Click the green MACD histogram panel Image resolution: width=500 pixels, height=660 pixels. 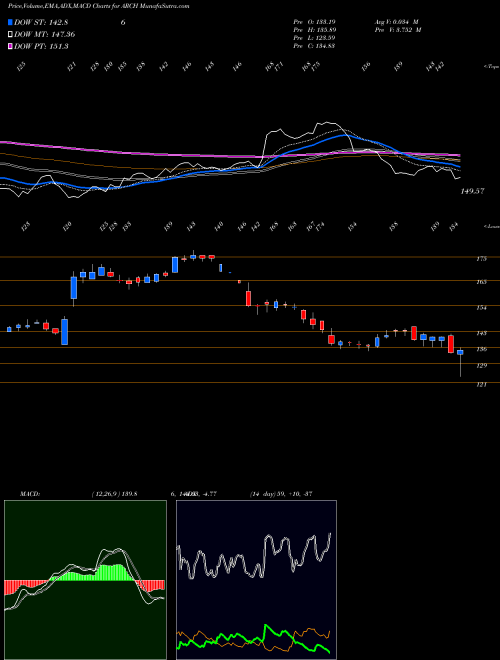(x=85, y=580)
